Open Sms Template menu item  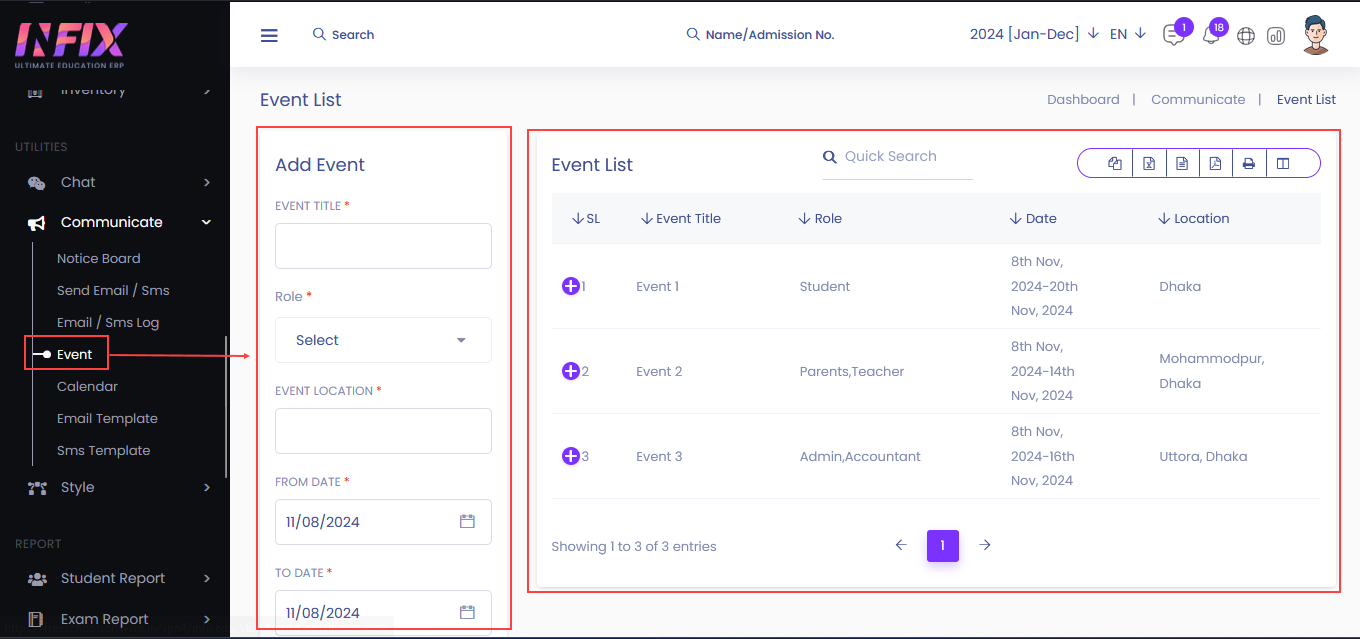103,450
